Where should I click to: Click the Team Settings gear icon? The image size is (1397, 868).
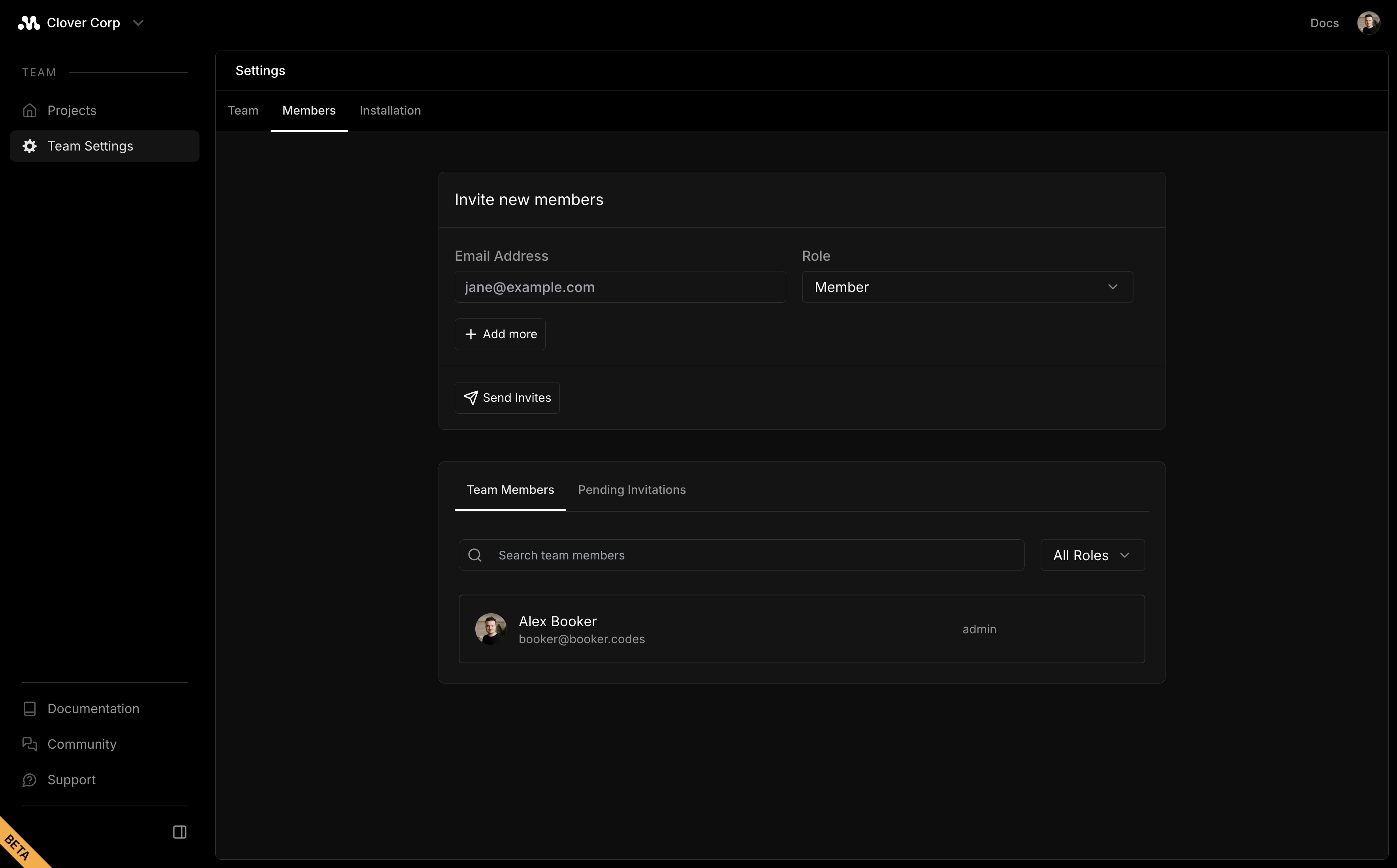pyautogui.click(x=30, y=146)
